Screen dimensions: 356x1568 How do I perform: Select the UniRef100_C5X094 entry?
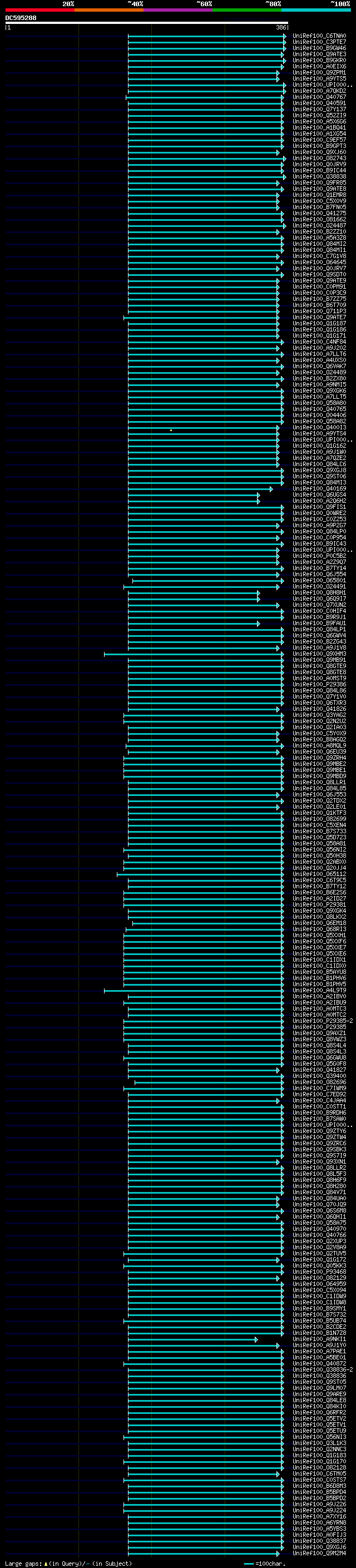click(x=319, y=1290)
